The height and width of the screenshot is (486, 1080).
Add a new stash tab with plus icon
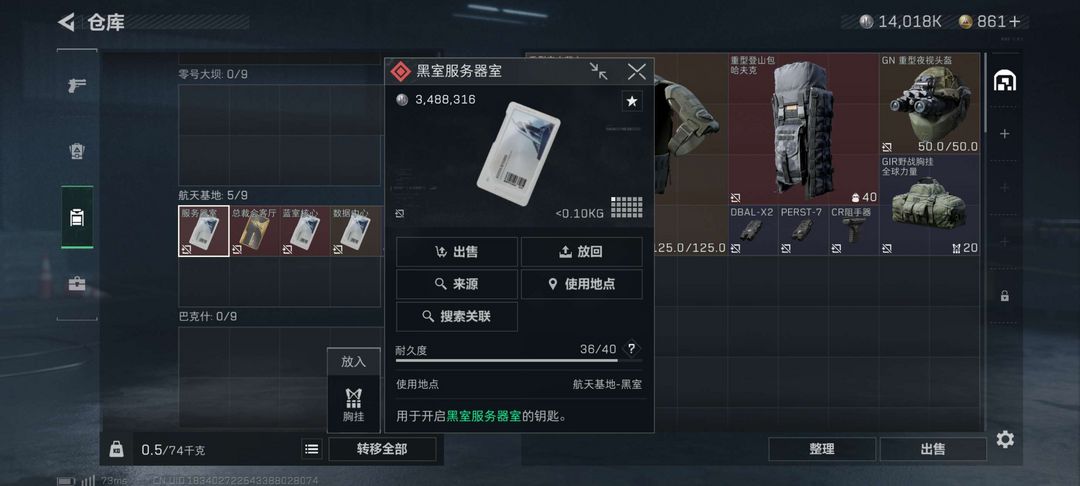click(1005, 134)
